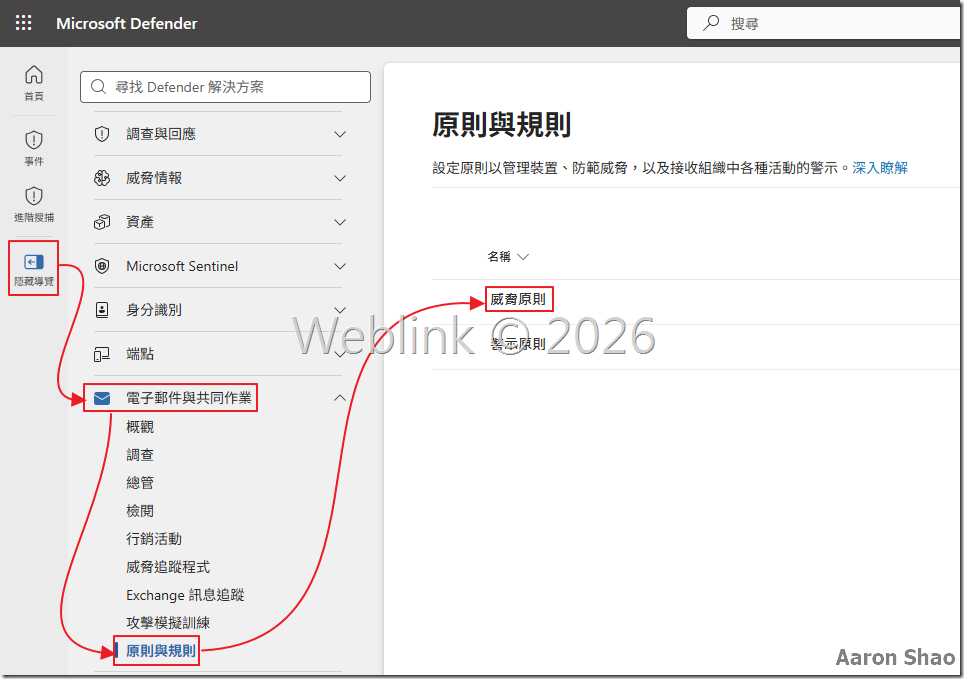Sort by 名稱 column dropdown arrow
The height and width of the screenshot is (679, 964).
(523, 257)
